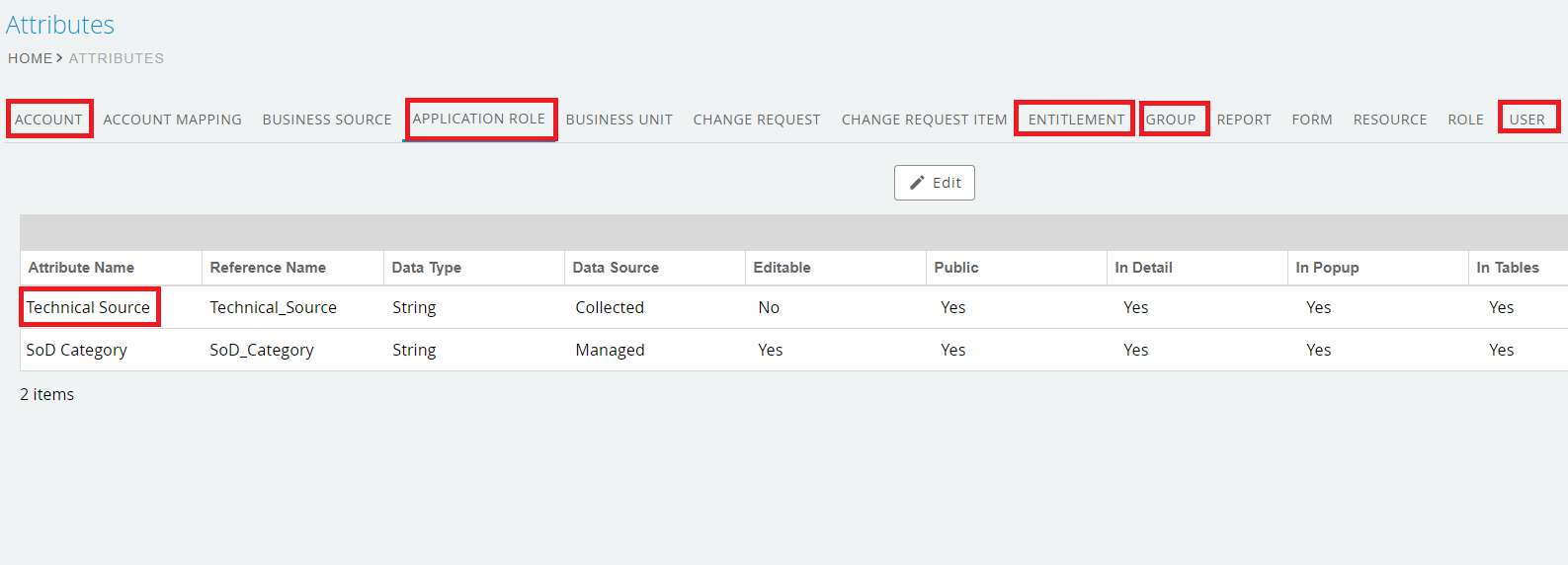Select the Technical Source attribute row
This screenshot has height=565, width=1568.
(x=88, y=307)
